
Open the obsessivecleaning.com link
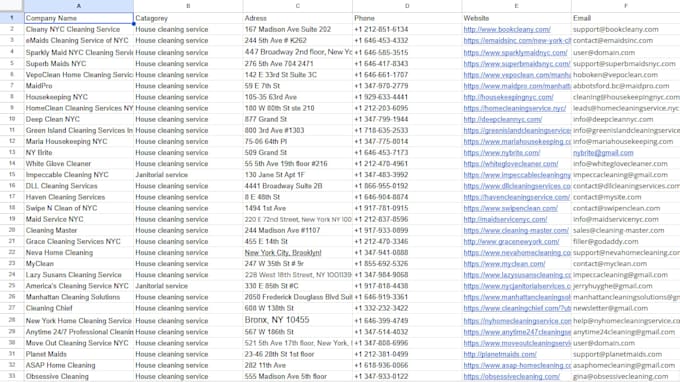[x=512, y=376]
